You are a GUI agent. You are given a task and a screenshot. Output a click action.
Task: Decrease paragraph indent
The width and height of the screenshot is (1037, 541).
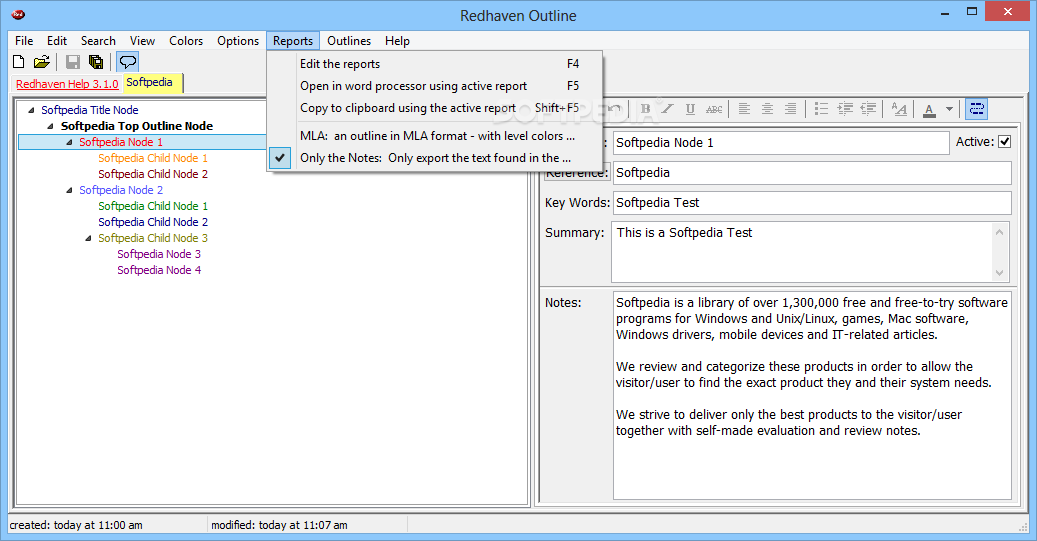tap(868, 109)
